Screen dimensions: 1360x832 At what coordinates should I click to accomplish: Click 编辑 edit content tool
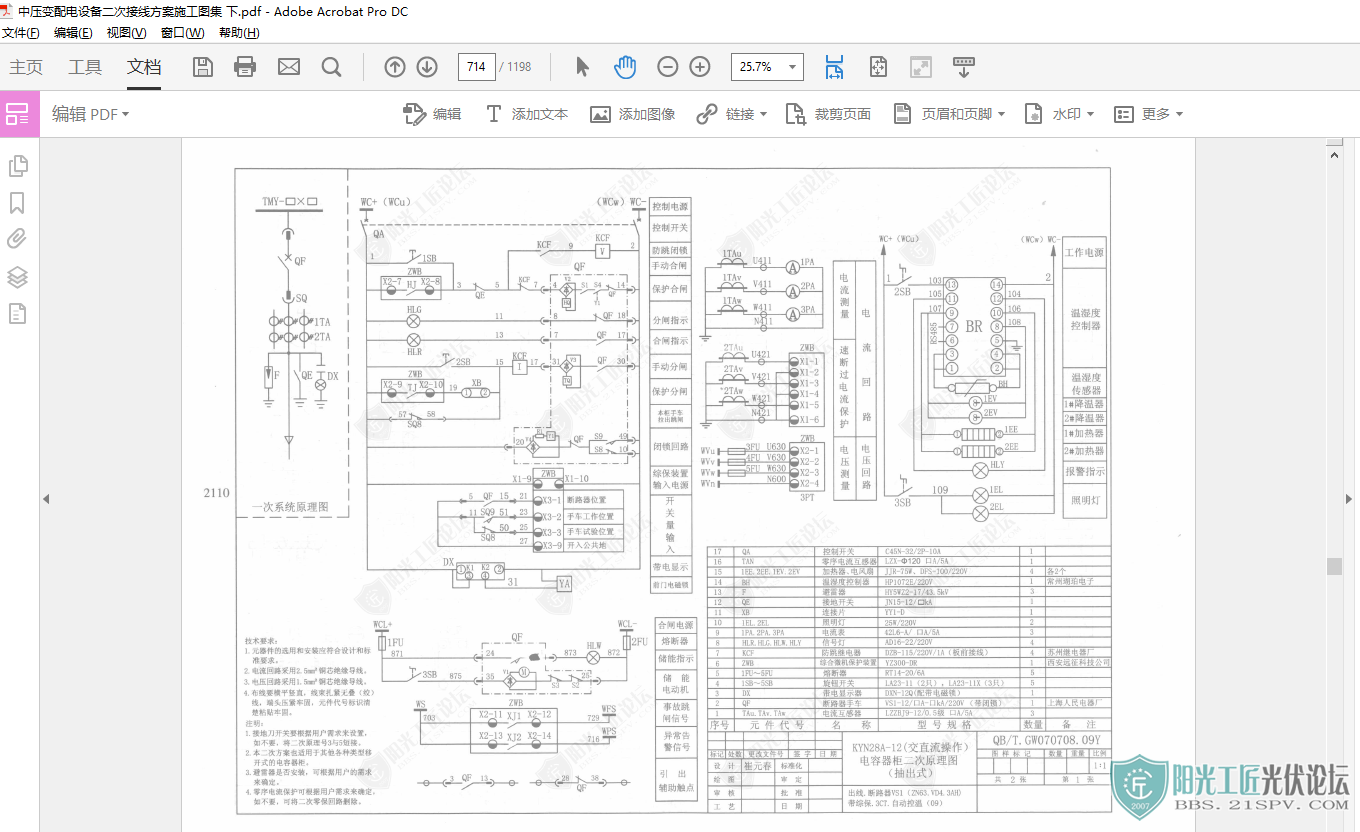[432, 114]
